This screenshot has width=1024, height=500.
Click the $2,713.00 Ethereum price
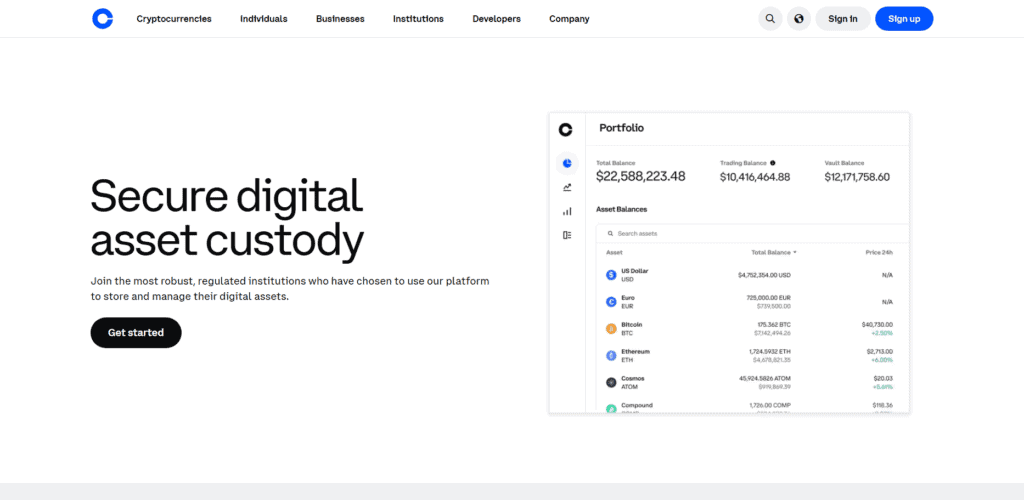tap(879, 351)
